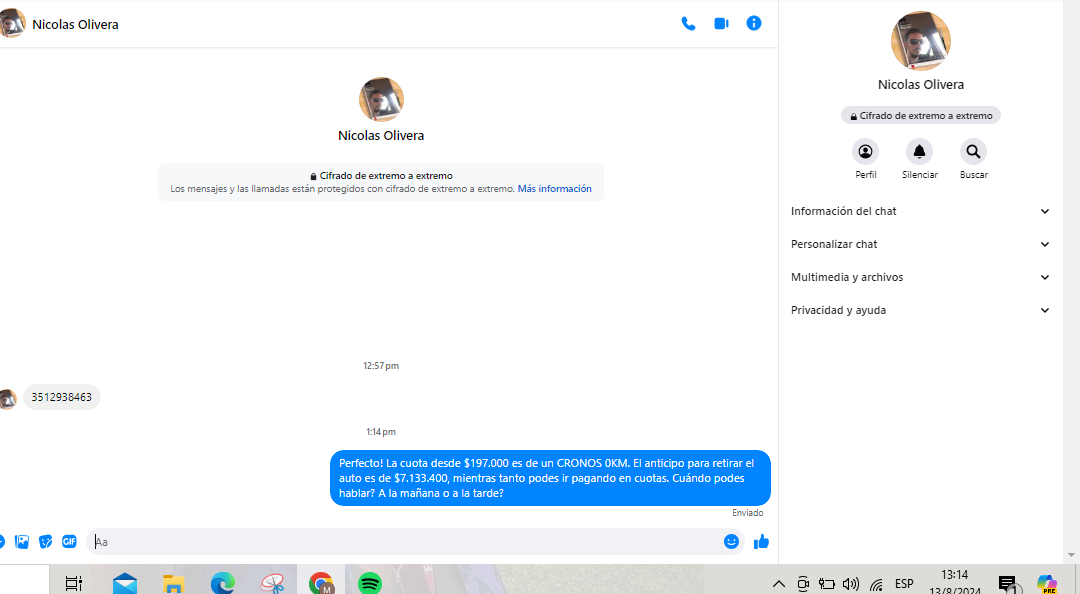Send a thumbs-up like
The image size is (1080, 594).
[x=761, y=542]
